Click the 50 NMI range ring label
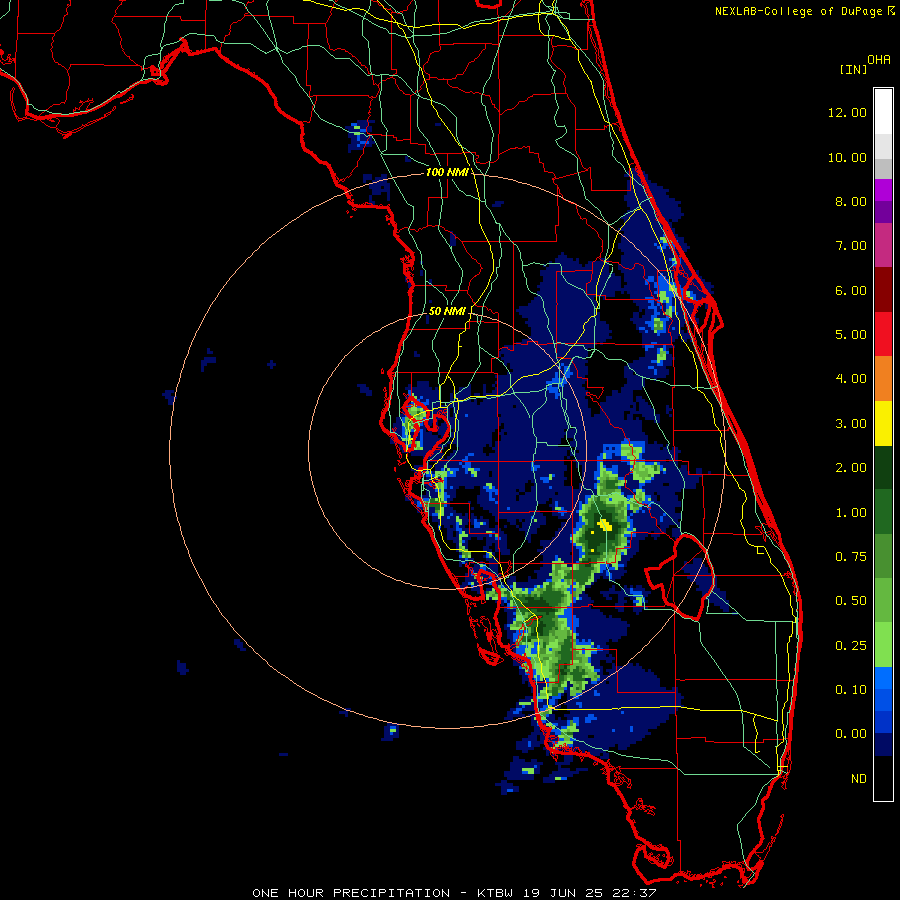 pos(447,311)
